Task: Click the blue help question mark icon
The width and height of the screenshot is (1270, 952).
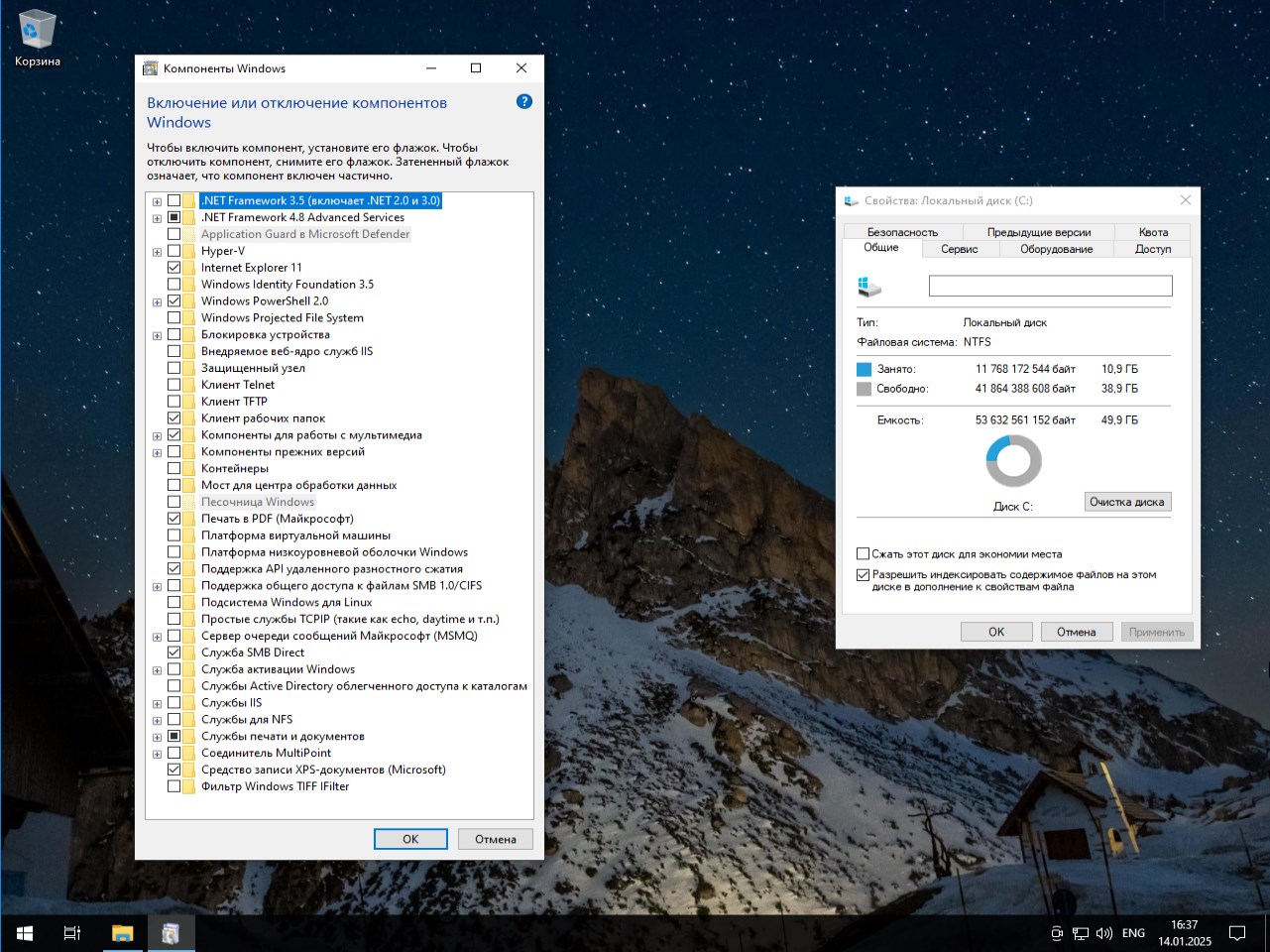Action: click(524, 101)
